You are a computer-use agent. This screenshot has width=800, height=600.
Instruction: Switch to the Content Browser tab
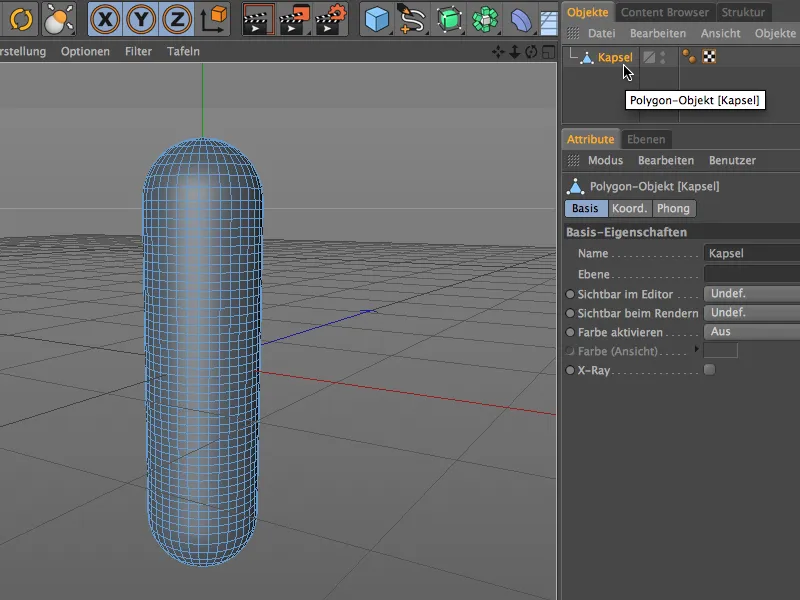tap(664, 12)
